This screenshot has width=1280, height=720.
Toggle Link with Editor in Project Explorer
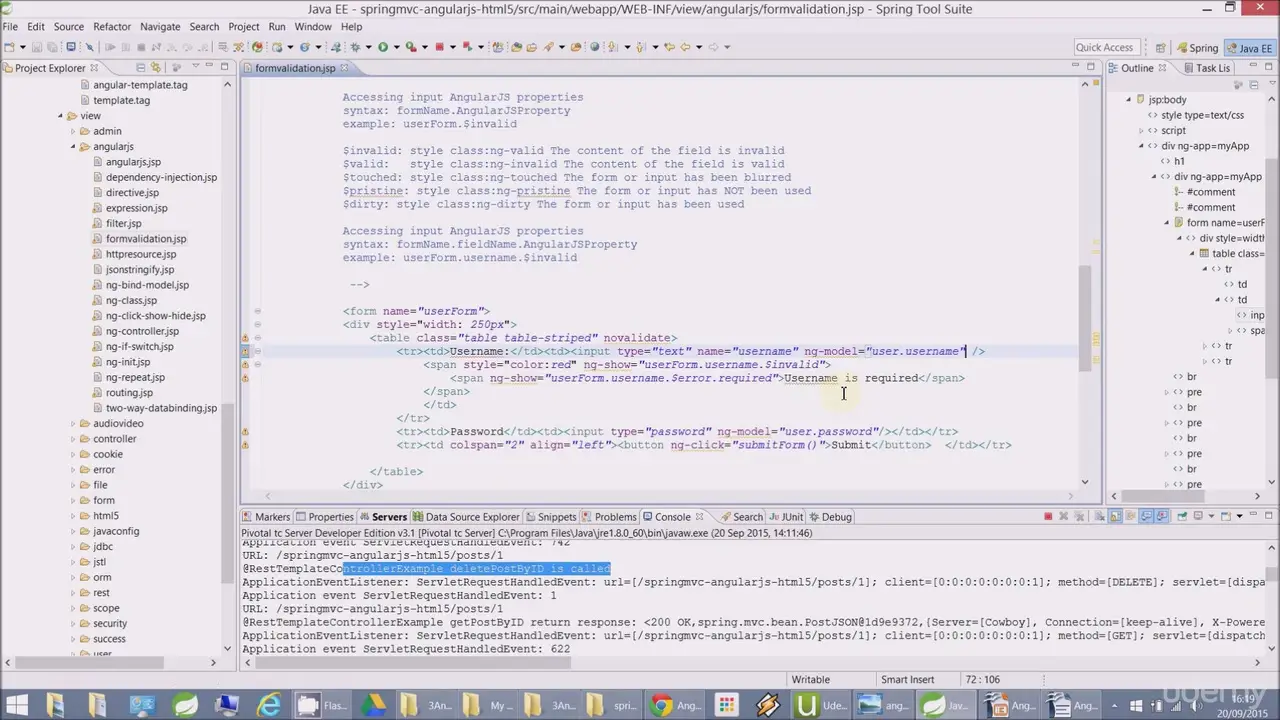pyautogui.click(x=156, y=68)
